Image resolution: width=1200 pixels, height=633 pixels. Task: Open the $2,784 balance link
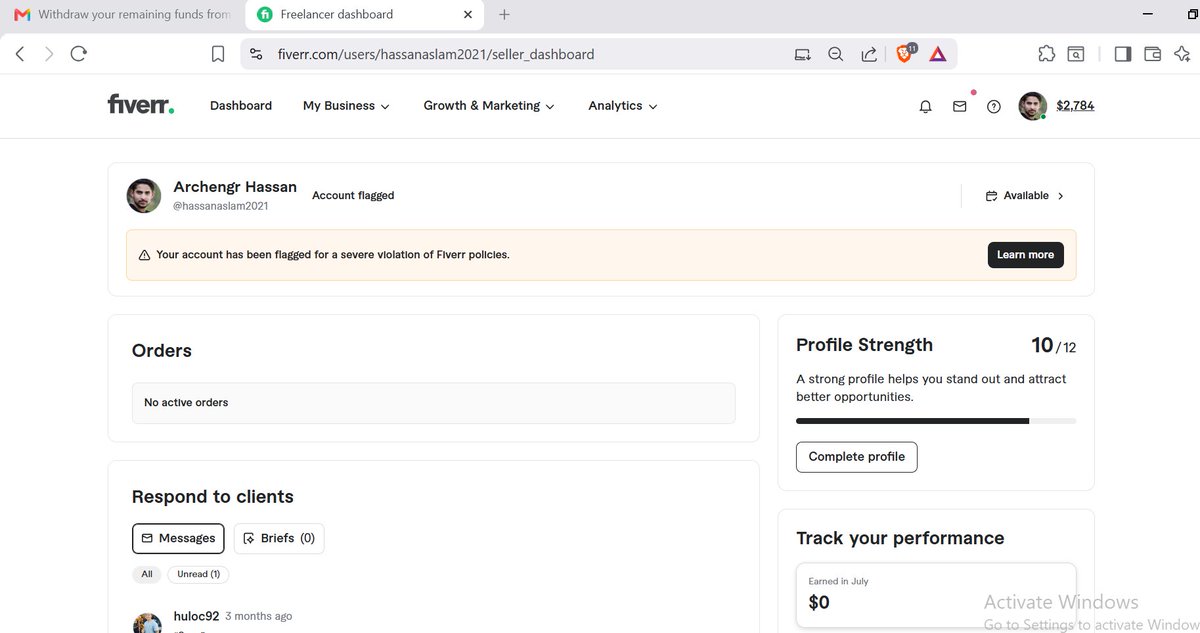point(1075,106)
